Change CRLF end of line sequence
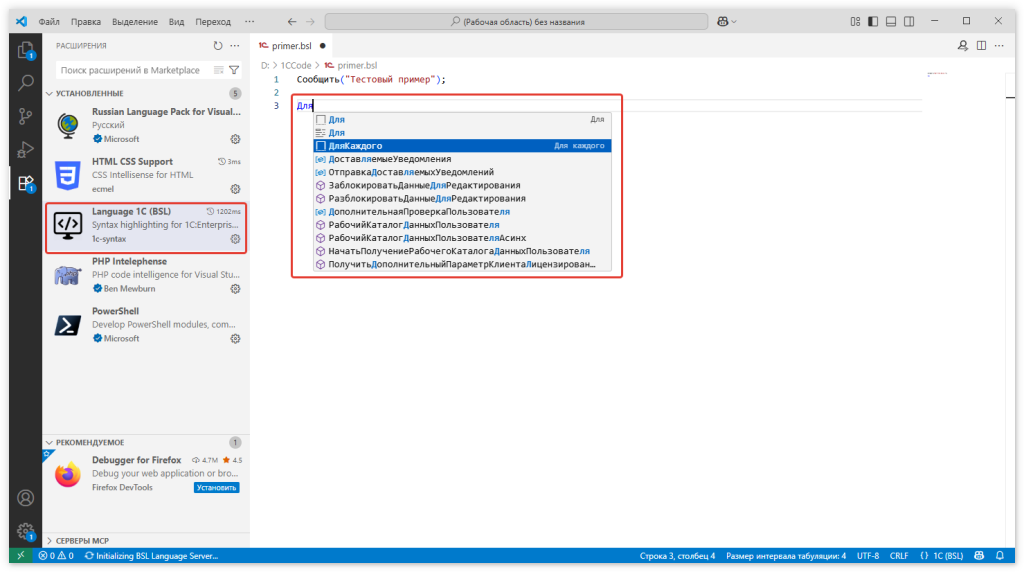The height and width of the screenshot is (572, 1024). 899,556
